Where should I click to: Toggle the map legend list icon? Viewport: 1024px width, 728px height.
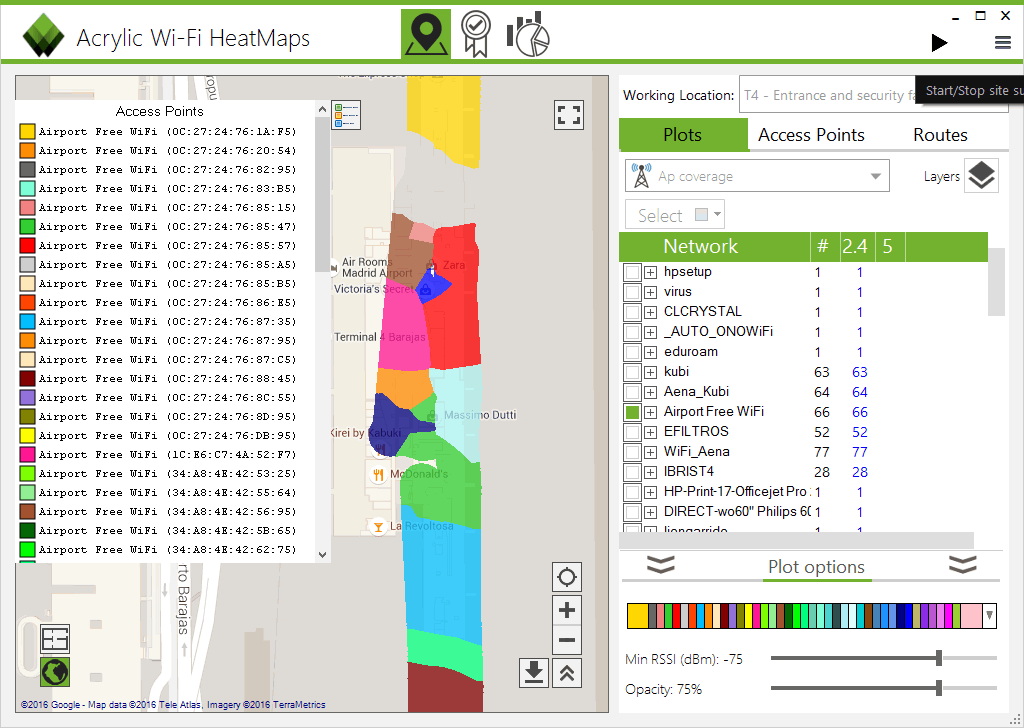pos(346,116)
